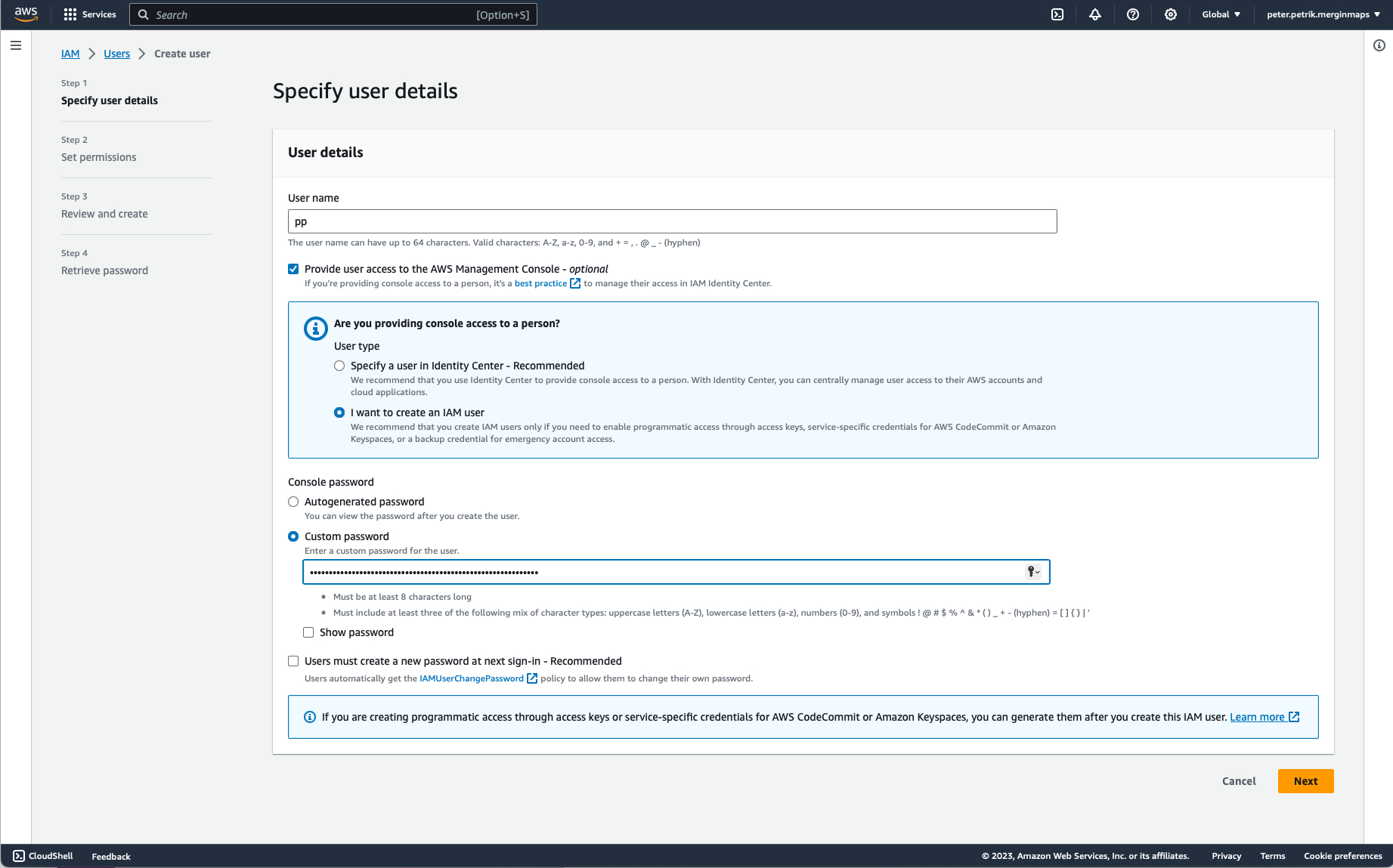The width and height of the screenshot is (1393, 868).
Task: Open the Services grid menu
Action: (90, 14)
